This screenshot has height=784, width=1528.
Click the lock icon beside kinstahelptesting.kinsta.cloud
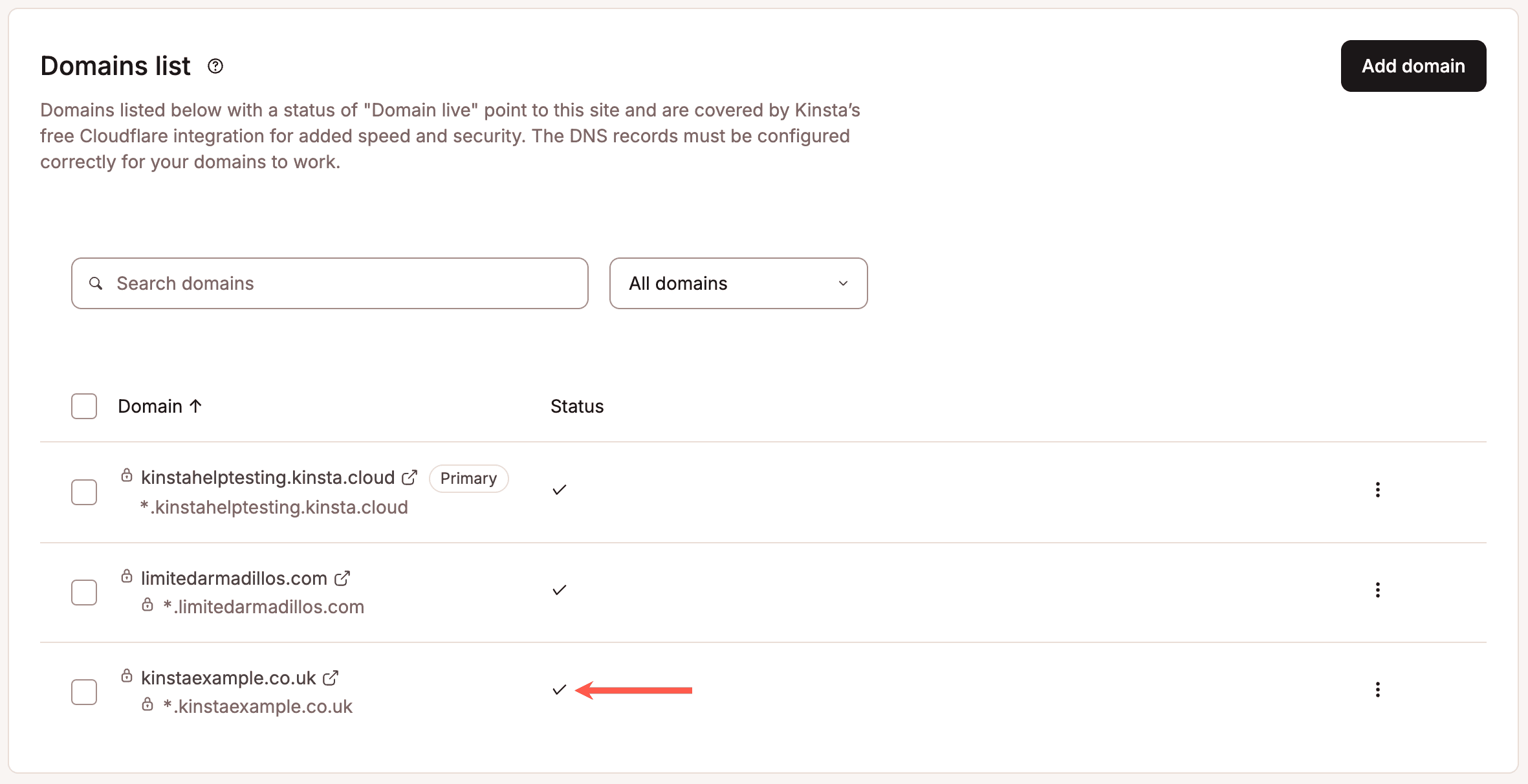click(x=126, y=475)
